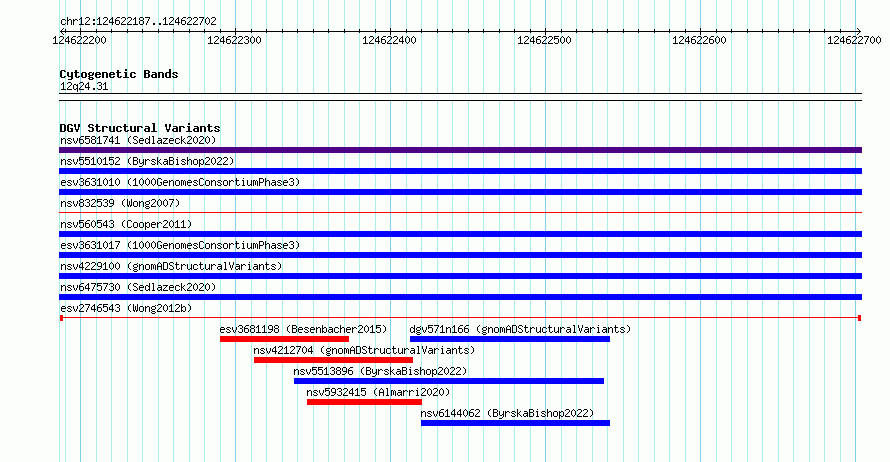
Task: Select the blue bar under nsv6475730
Action: point(460,297)
